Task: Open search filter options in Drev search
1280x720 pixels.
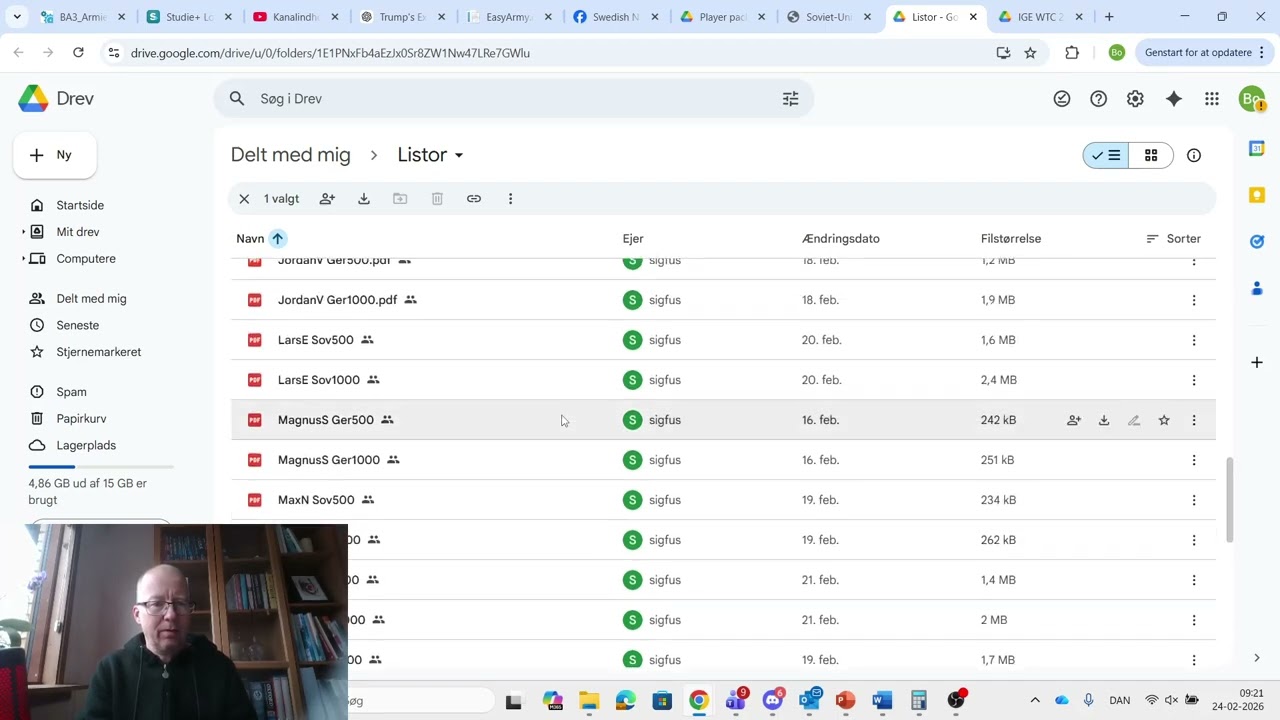Action: click(x=790, y=99)
